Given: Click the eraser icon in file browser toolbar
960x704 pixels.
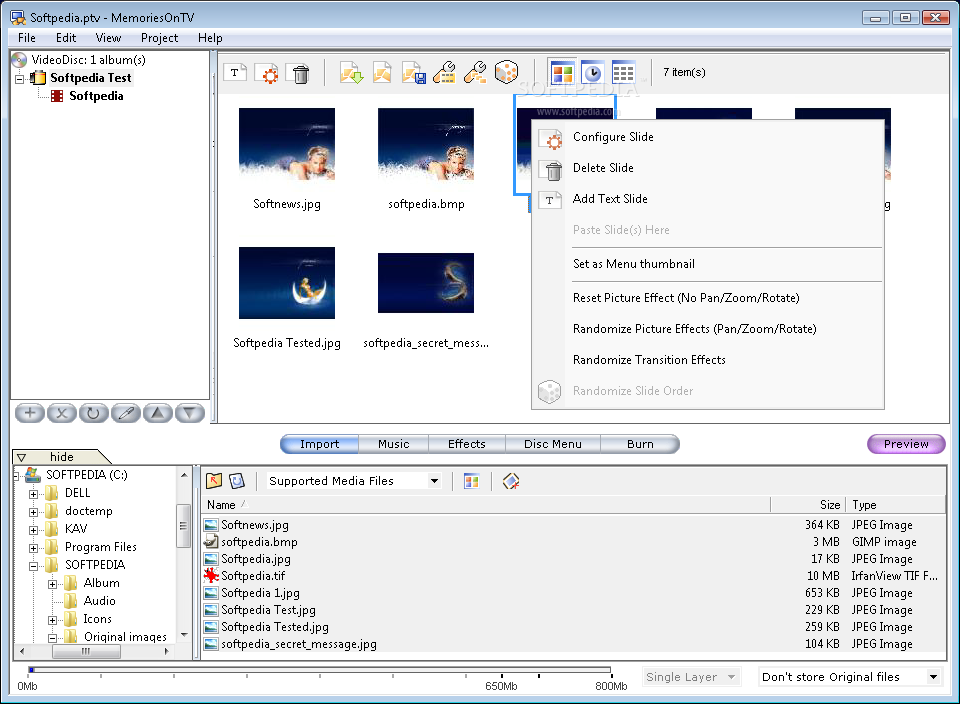Looking at the screenshot, I should tap(511, 481).
